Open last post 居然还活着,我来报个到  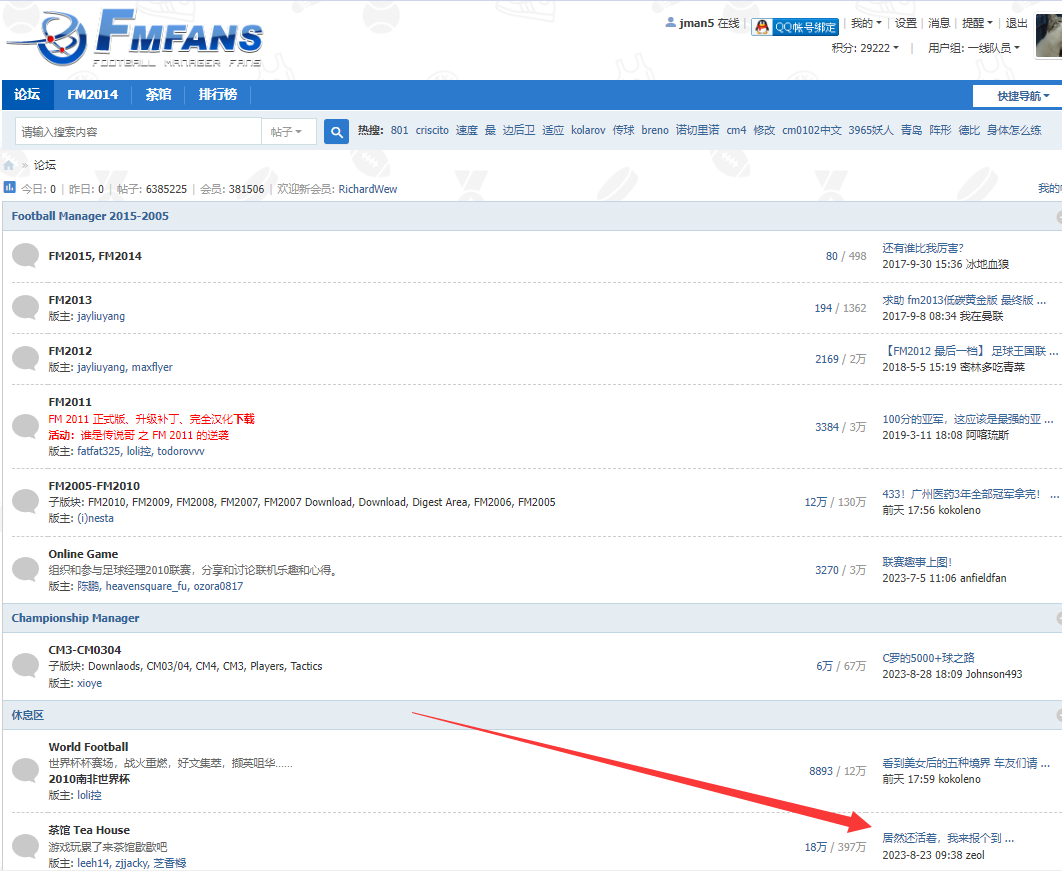948,838
